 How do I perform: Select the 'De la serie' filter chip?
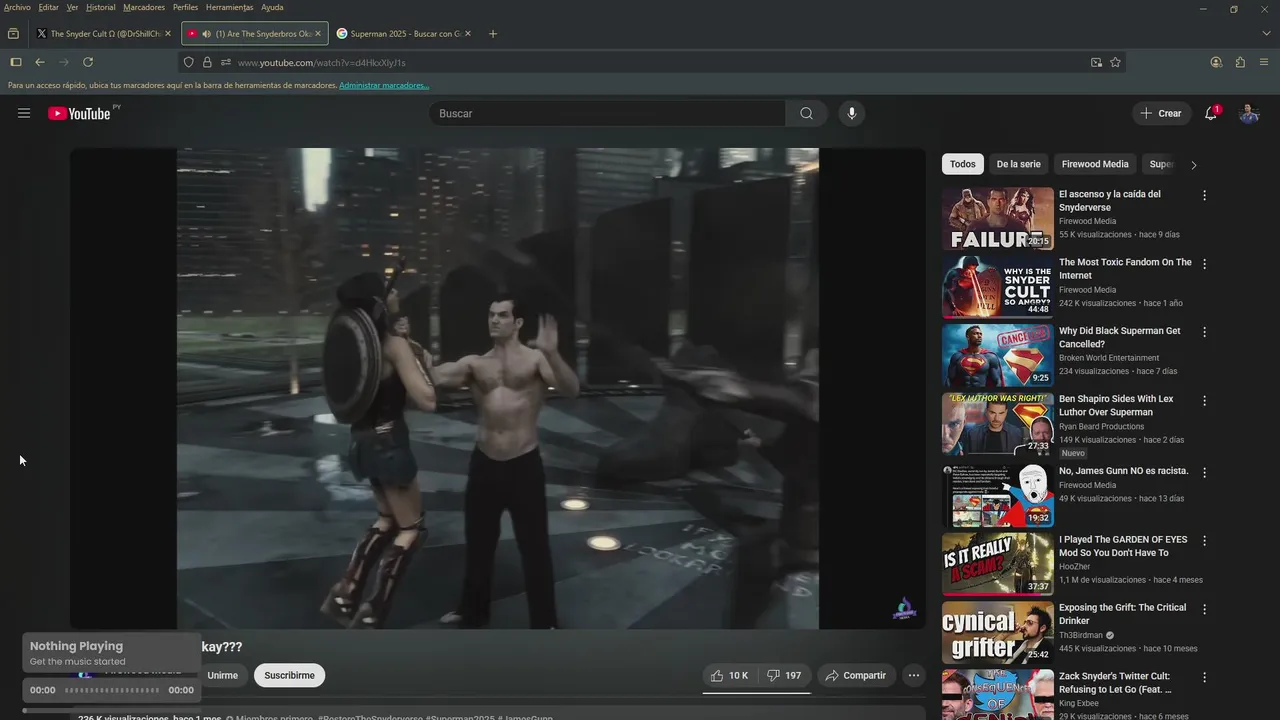(x=1018, y=164)
